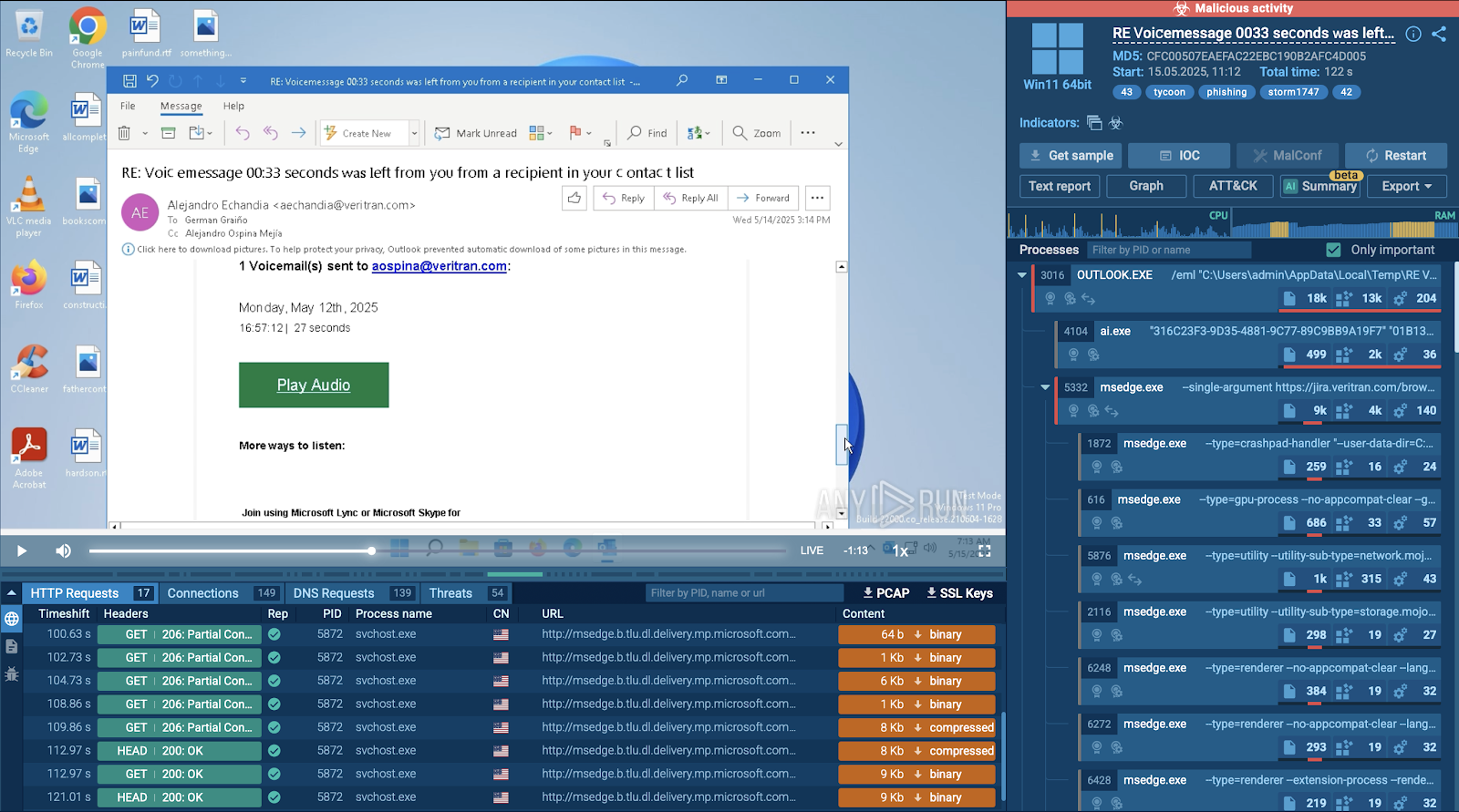Click the Filter by PID, name or url field
The width and height of the screenshot is (1459, 812).
pos(743,593)
